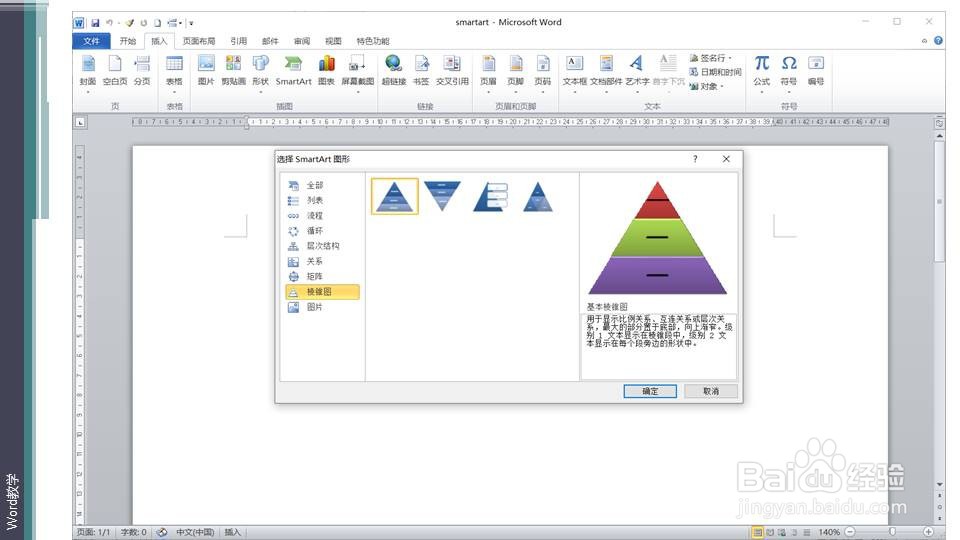The height and width of the screenshot is (540, 960).
Task: Select the Relationship (关系) category
Action: pos(322,261)
